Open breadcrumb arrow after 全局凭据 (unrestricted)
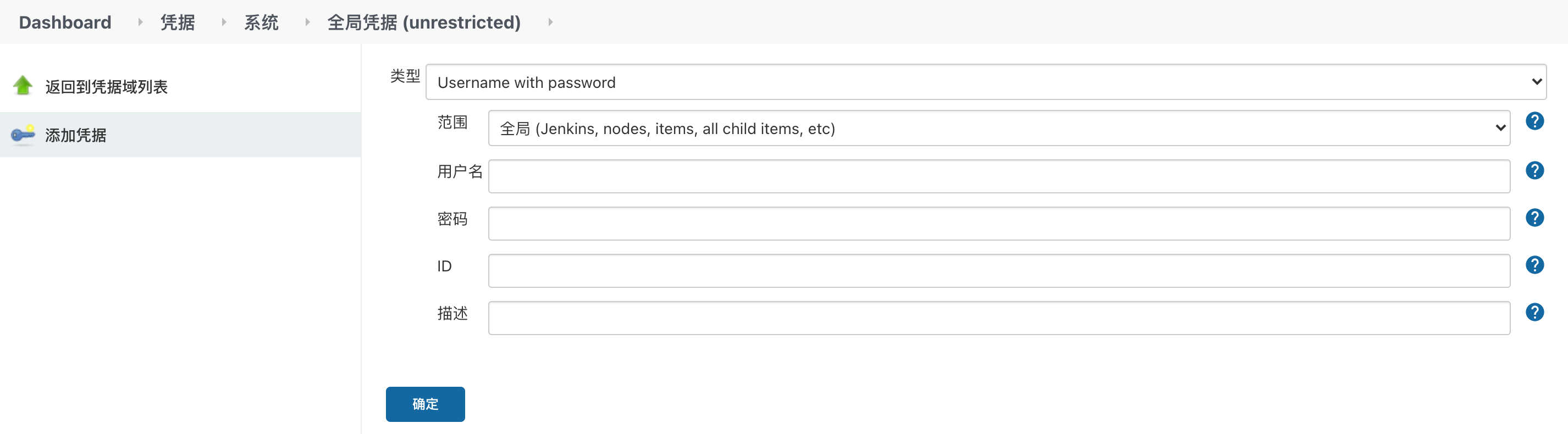1568x434 pixels. pyautogui.click(x=550, y=22)
